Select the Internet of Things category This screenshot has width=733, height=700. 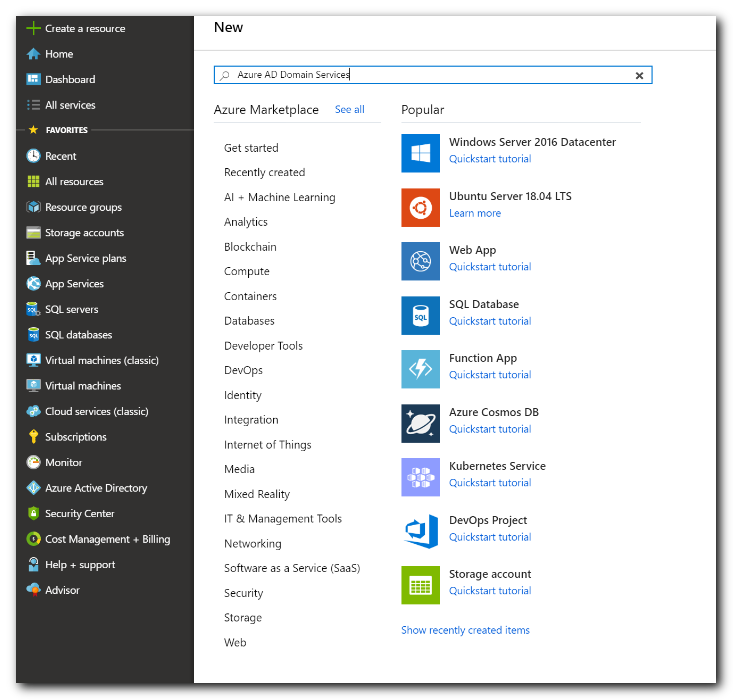pyautogui.click(x=267, y=445)
